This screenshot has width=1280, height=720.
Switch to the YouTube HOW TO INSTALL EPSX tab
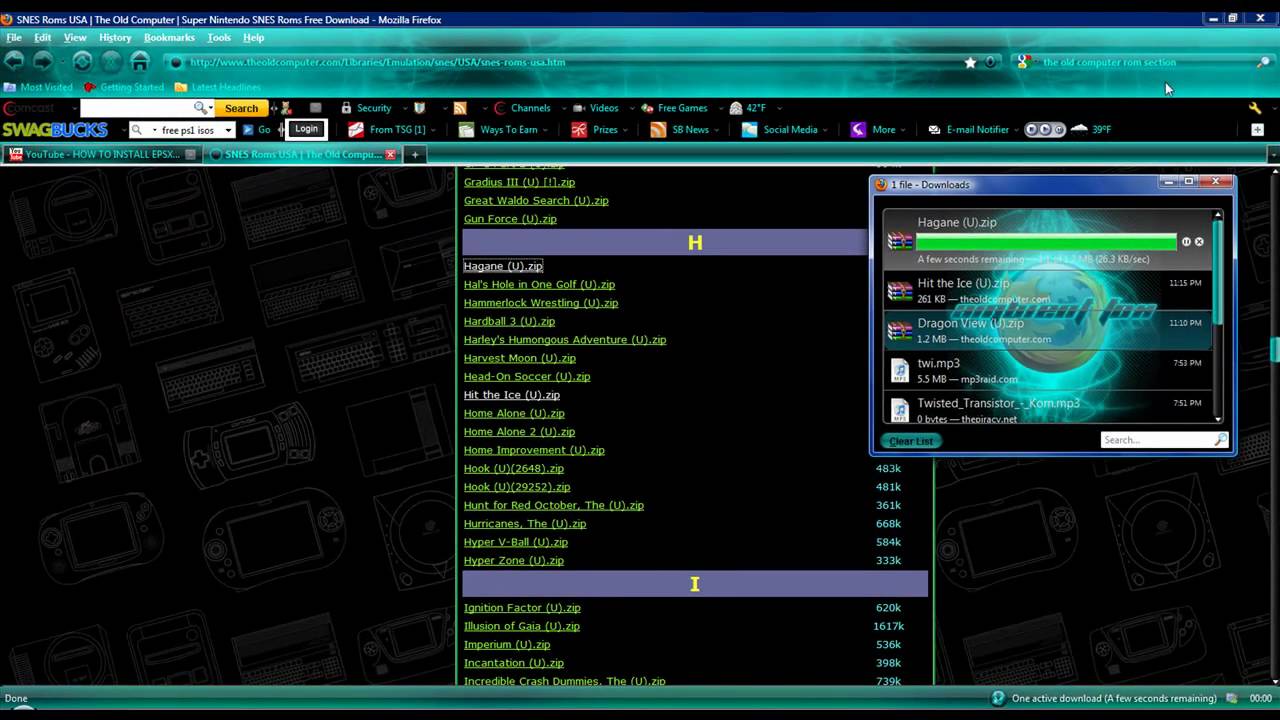coord(101,154)
